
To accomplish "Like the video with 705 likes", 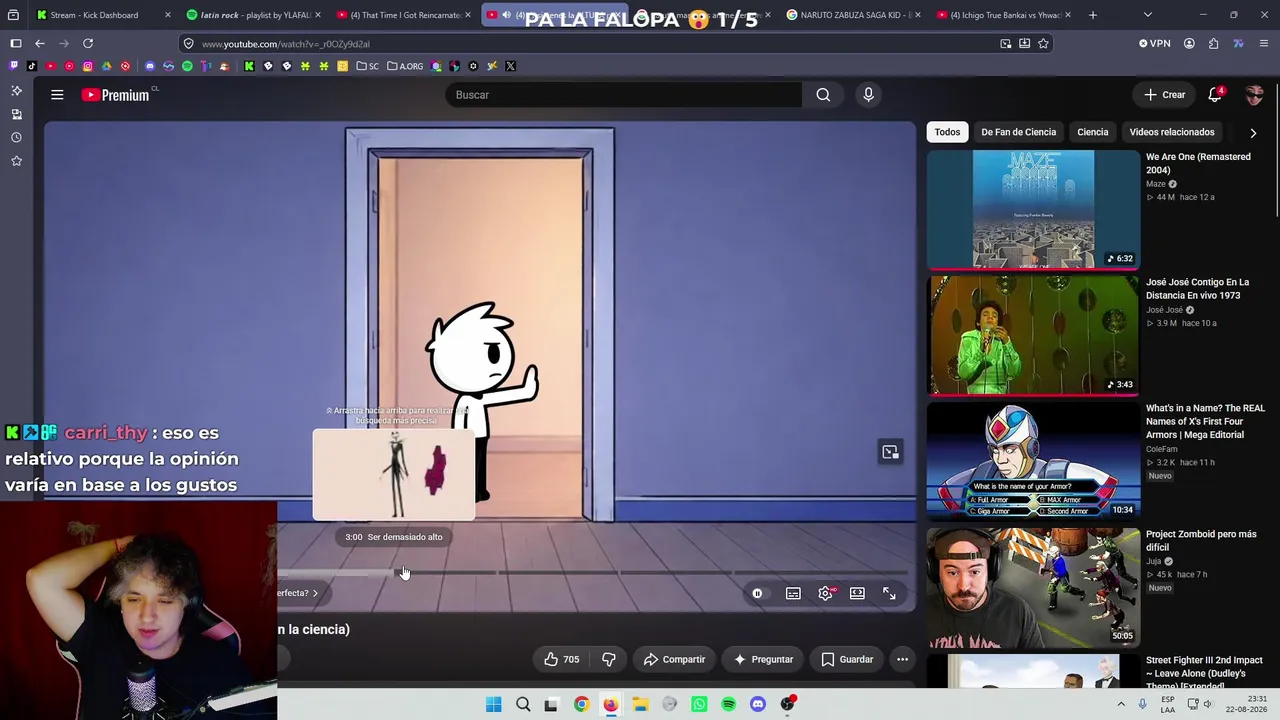I will tap(561, 659).
